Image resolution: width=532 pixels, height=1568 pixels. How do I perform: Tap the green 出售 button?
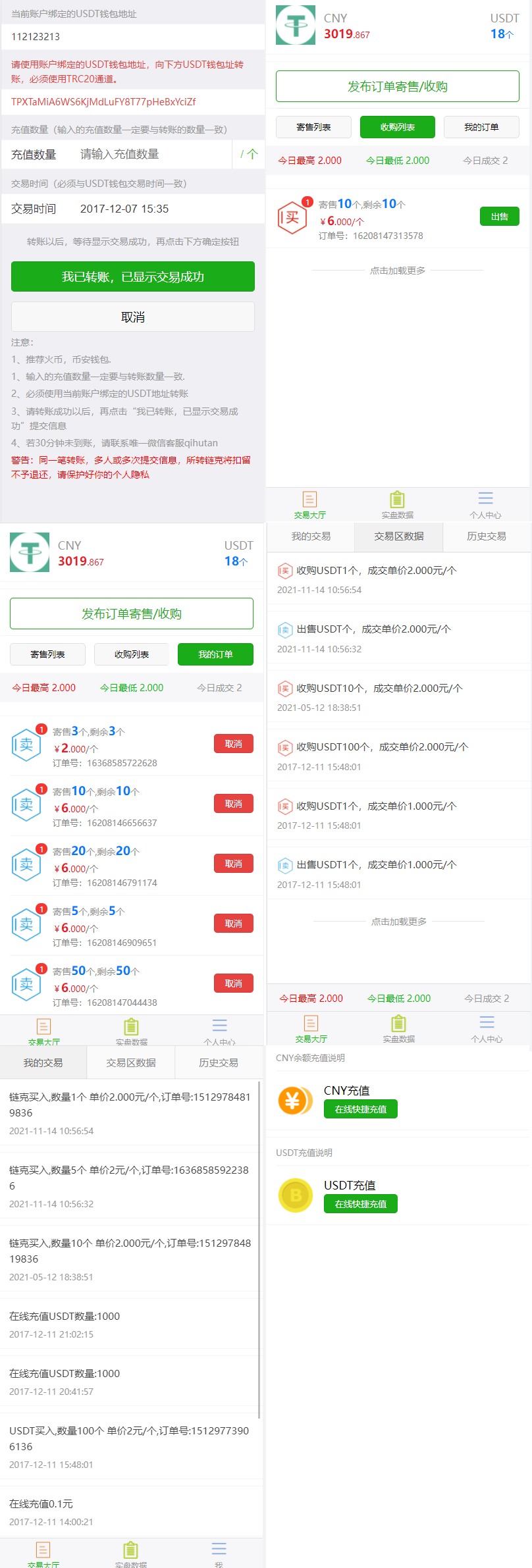499,217
